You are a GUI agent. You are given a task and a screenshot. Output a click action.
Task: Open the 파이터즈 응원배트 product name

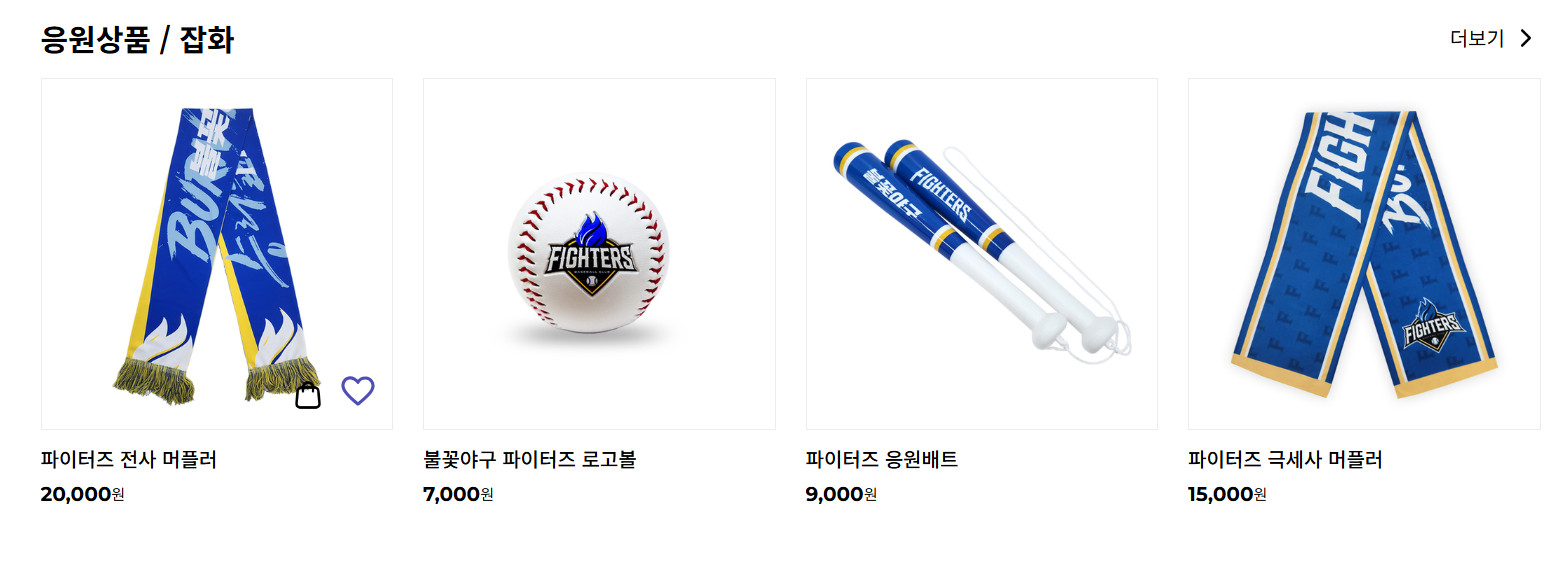click(x=882, y=460)
